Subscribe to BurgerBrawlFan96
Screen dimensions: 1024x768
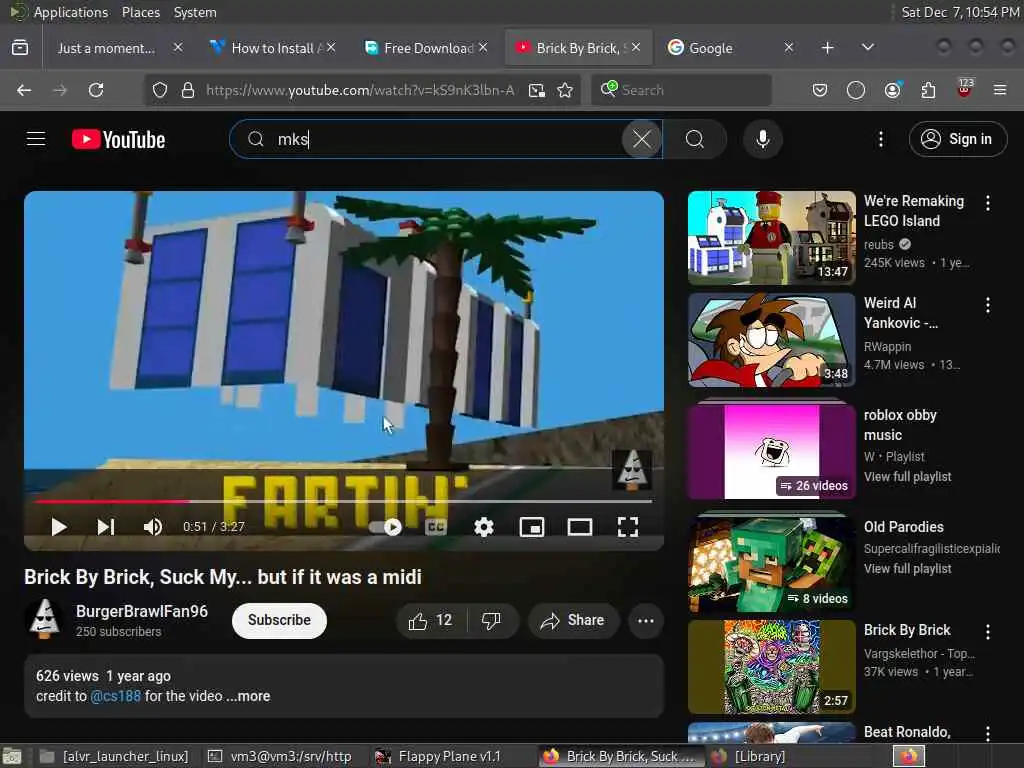coord(279,620)
